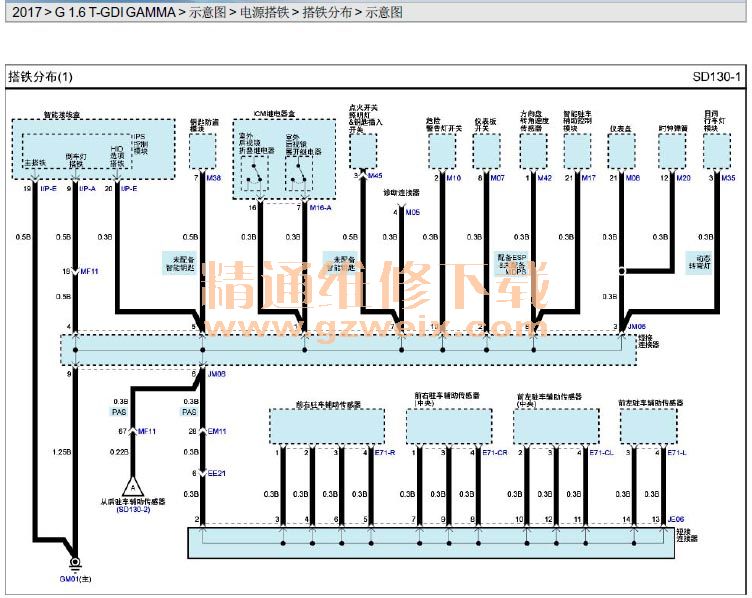Click the E71-L sensor connector label
Image resolution: width=752 pixels, height=598 pixels.
click(x=677, y=452)
